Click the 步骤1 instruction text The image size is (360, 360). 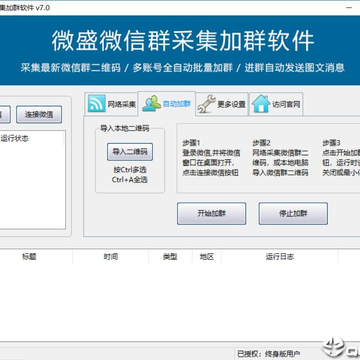(211, 158)
